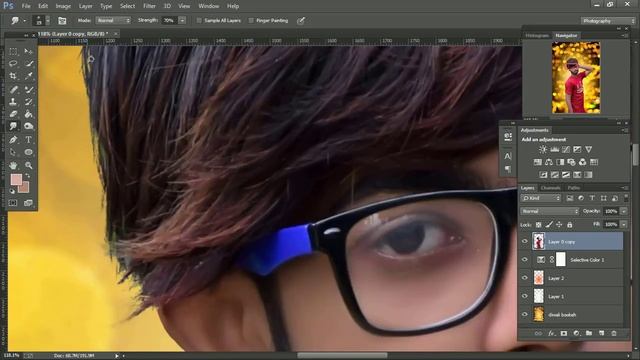Create a new layer group

[x=589, y=333]
